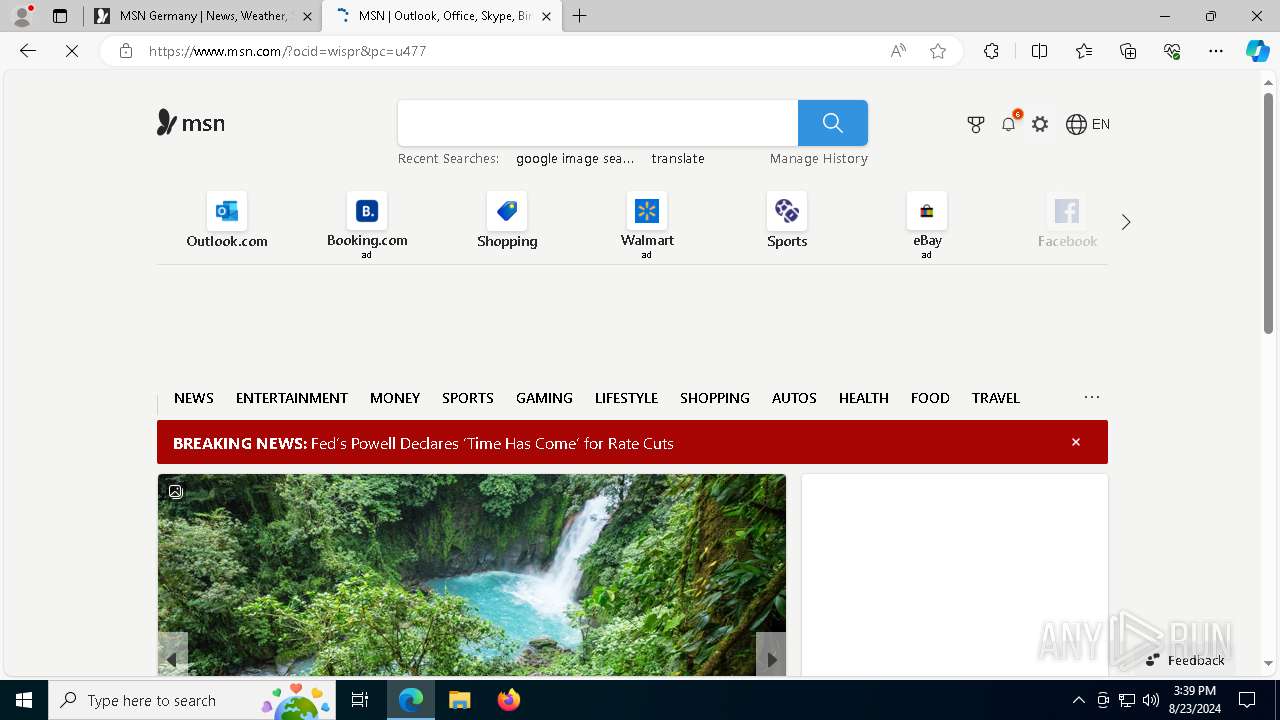Show next slide in carousel
The width and height of the screenshot is (1280, 720).
pyautogui.click(x=771, y=659)
